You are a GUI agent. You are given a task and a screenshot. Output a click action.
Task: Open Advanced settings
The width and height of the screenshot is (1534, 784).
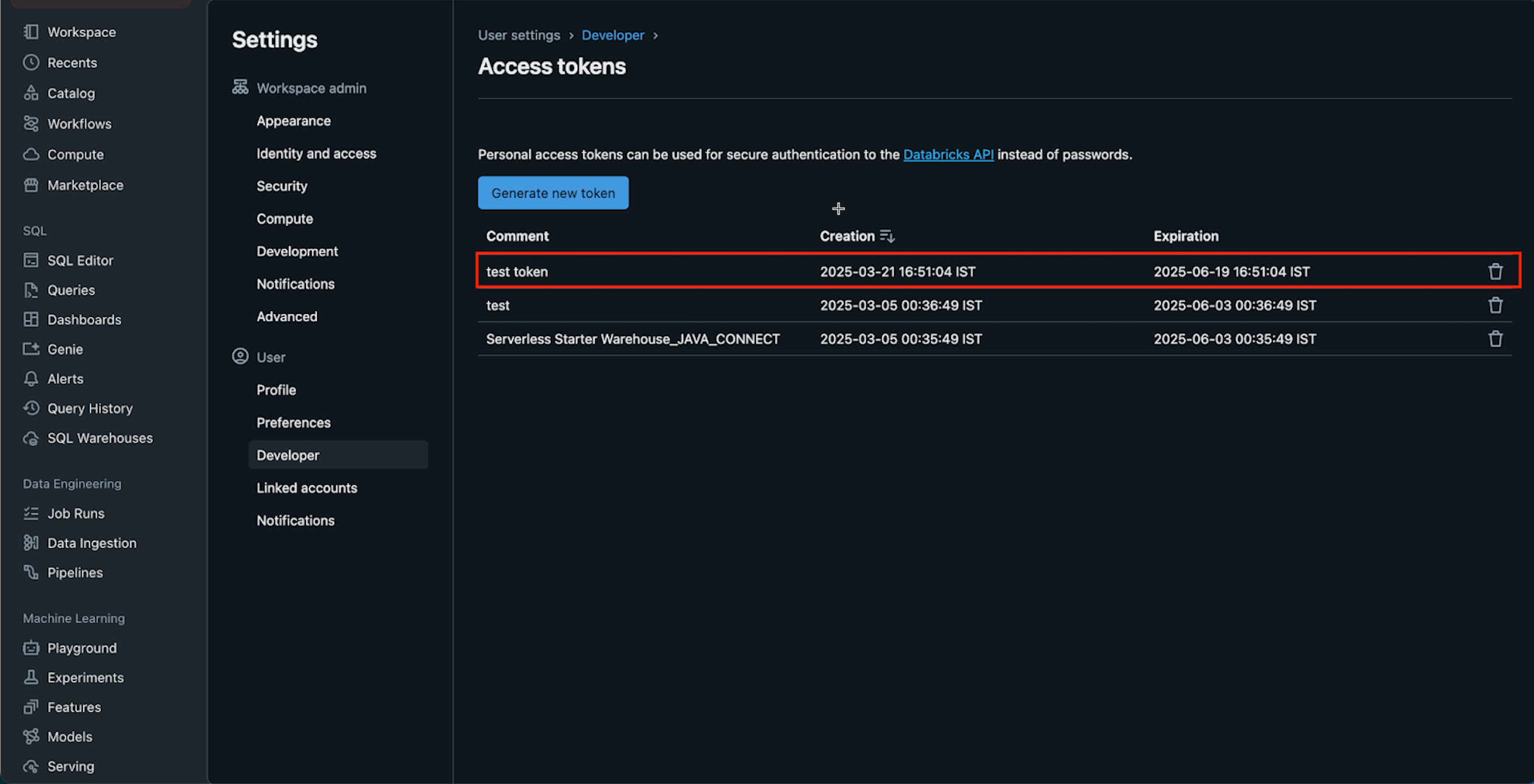[x=287, y=317]
